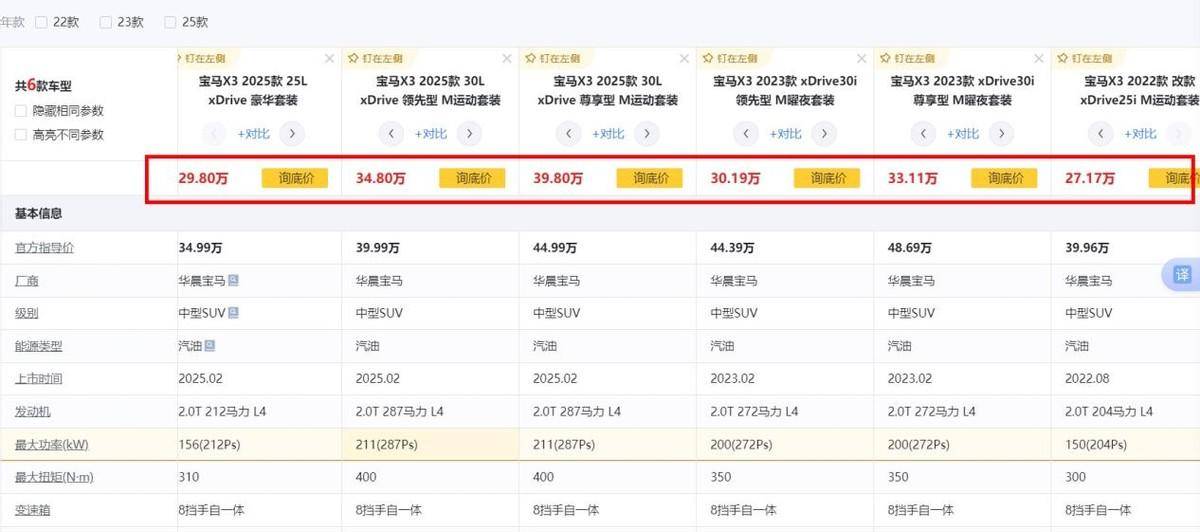Pin the 2023款 xDrive30i 尊享型 column left
The width and height of the screenshot is (1200, 532).
coord(908,58)
